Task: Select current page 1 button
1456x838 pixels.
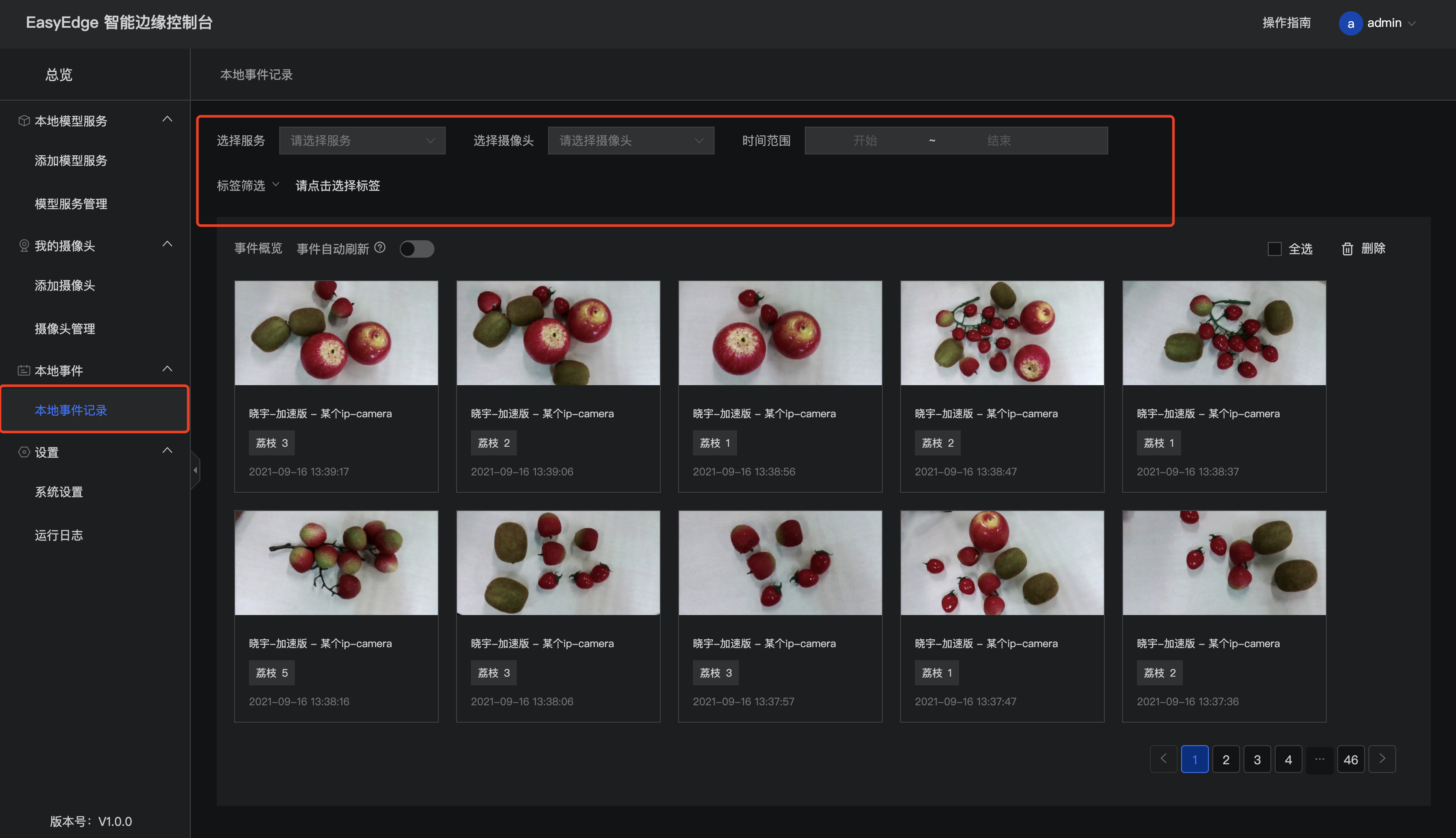Action: (1194, 759)
